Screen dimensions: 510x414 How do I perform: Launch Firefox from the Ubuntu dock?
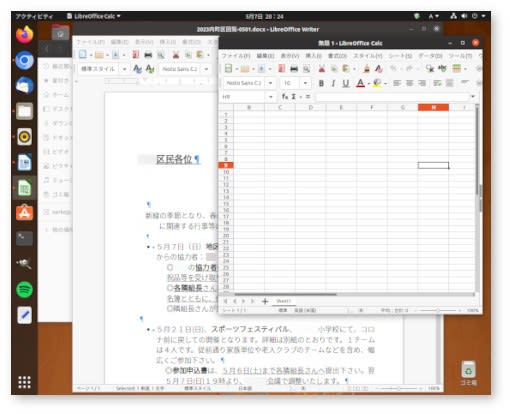click(25, 34)
